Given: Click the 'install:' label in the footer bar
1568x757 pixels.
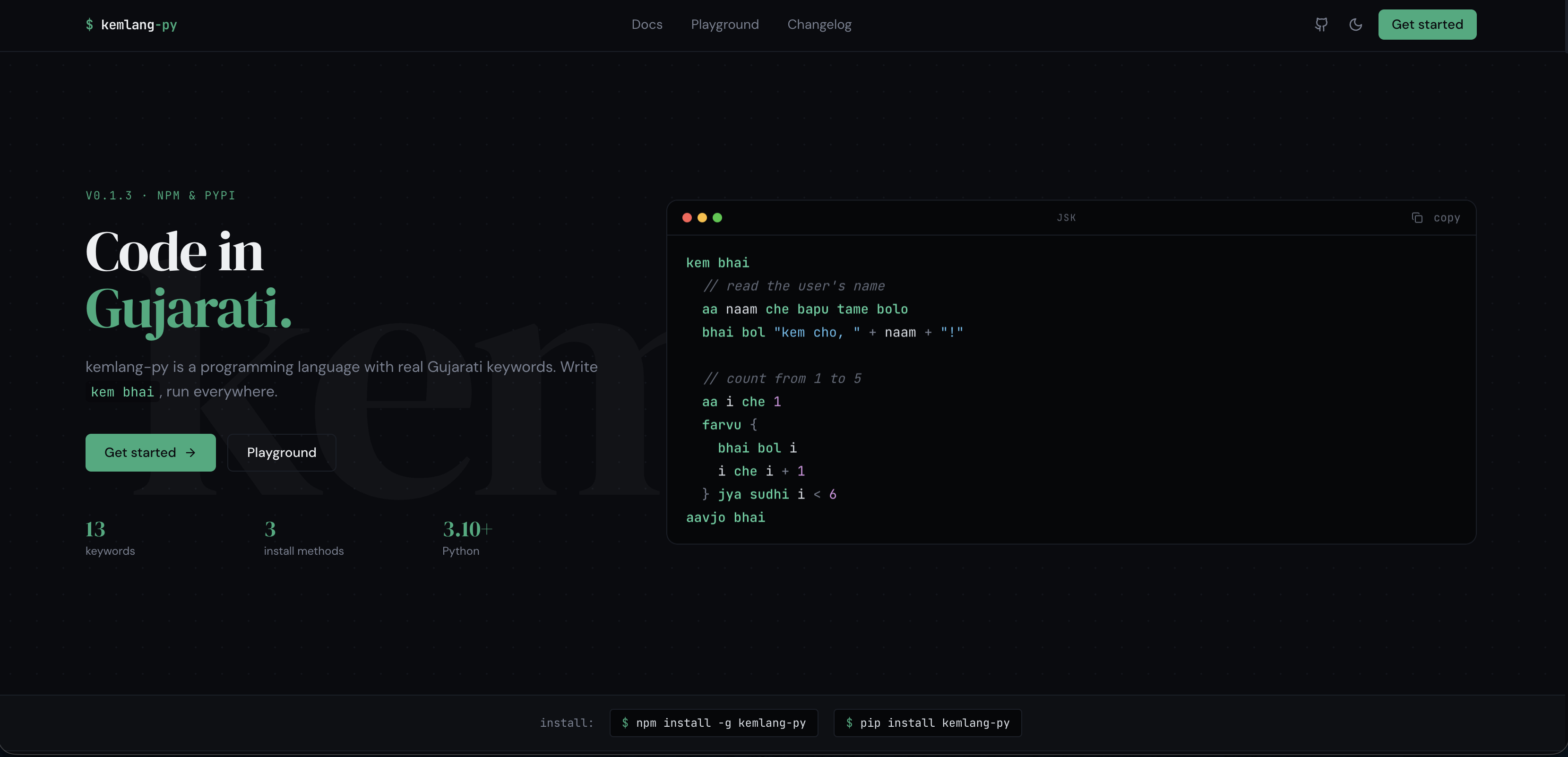Looking at the screenshot, I should pos(566,723).
